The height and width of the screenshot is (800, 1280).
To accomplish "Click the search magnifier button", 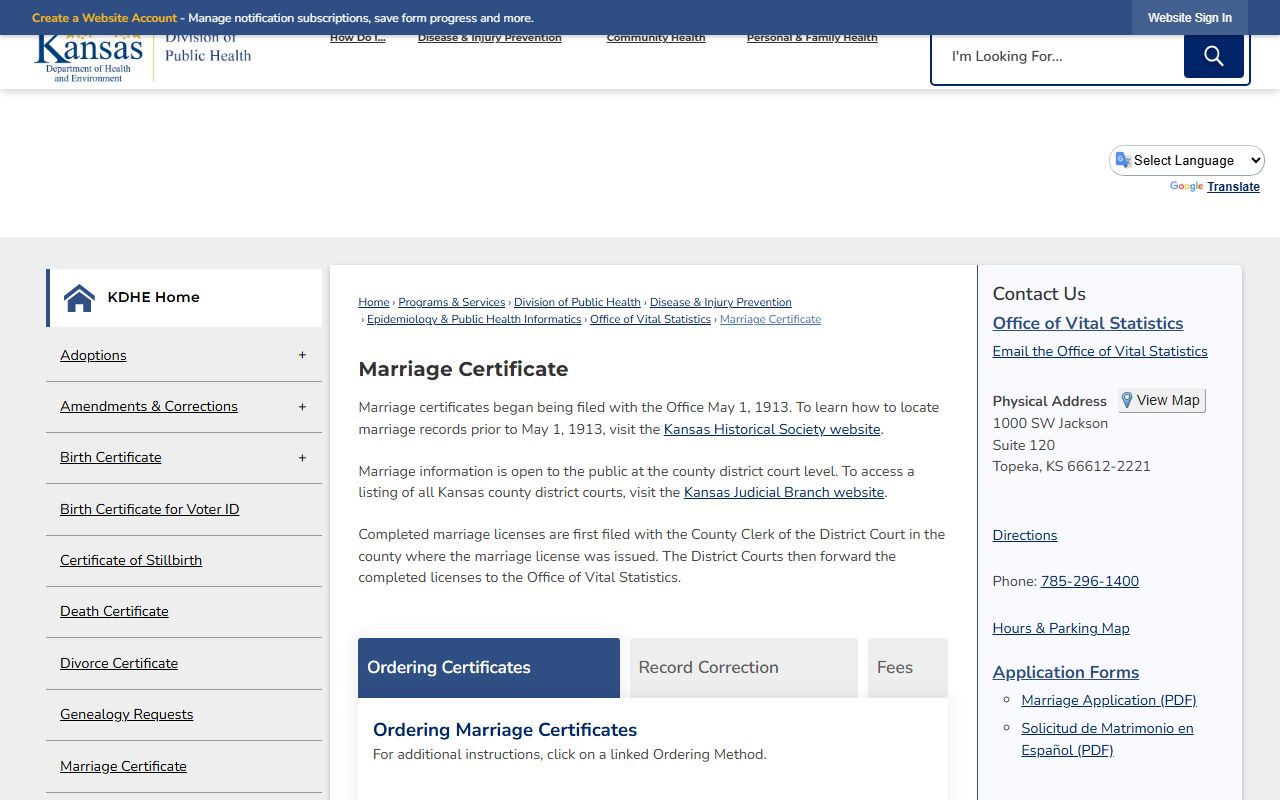I will 1213,56.
